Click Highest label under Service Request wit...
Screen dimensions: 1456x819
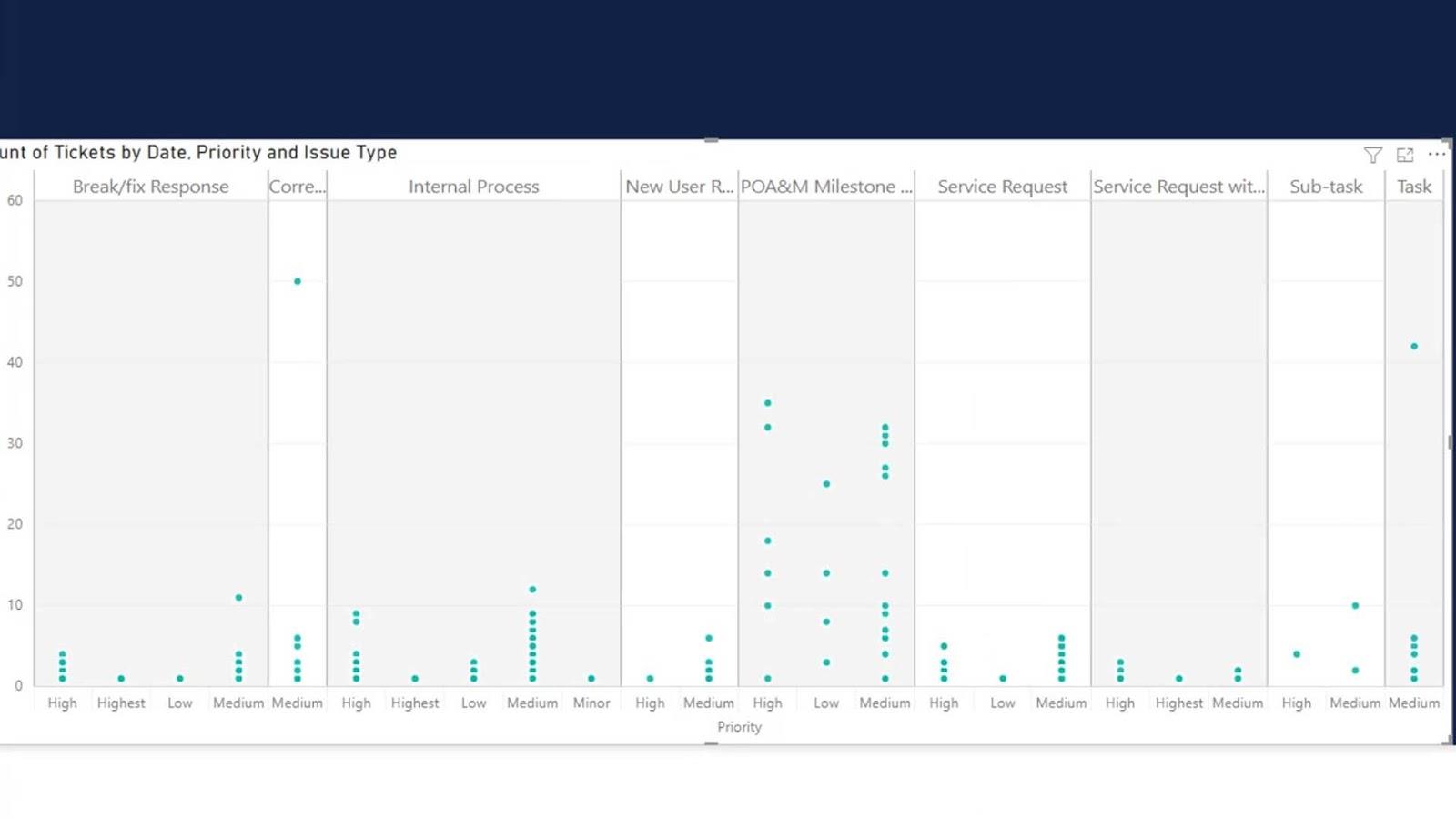click(x=1178, y=703)
